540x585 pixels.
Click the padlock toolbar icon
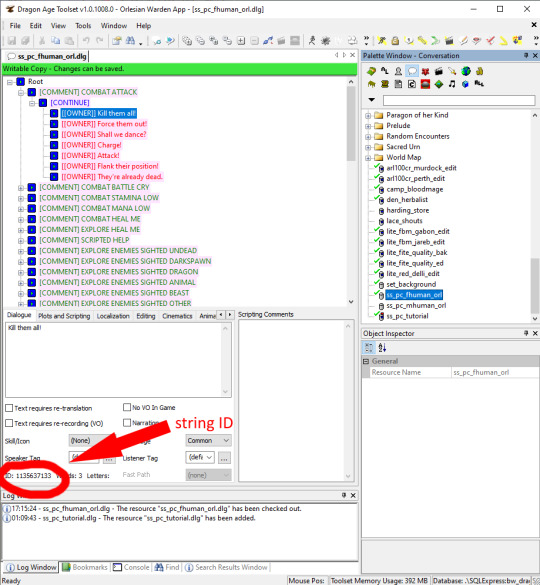click(395, 40)
